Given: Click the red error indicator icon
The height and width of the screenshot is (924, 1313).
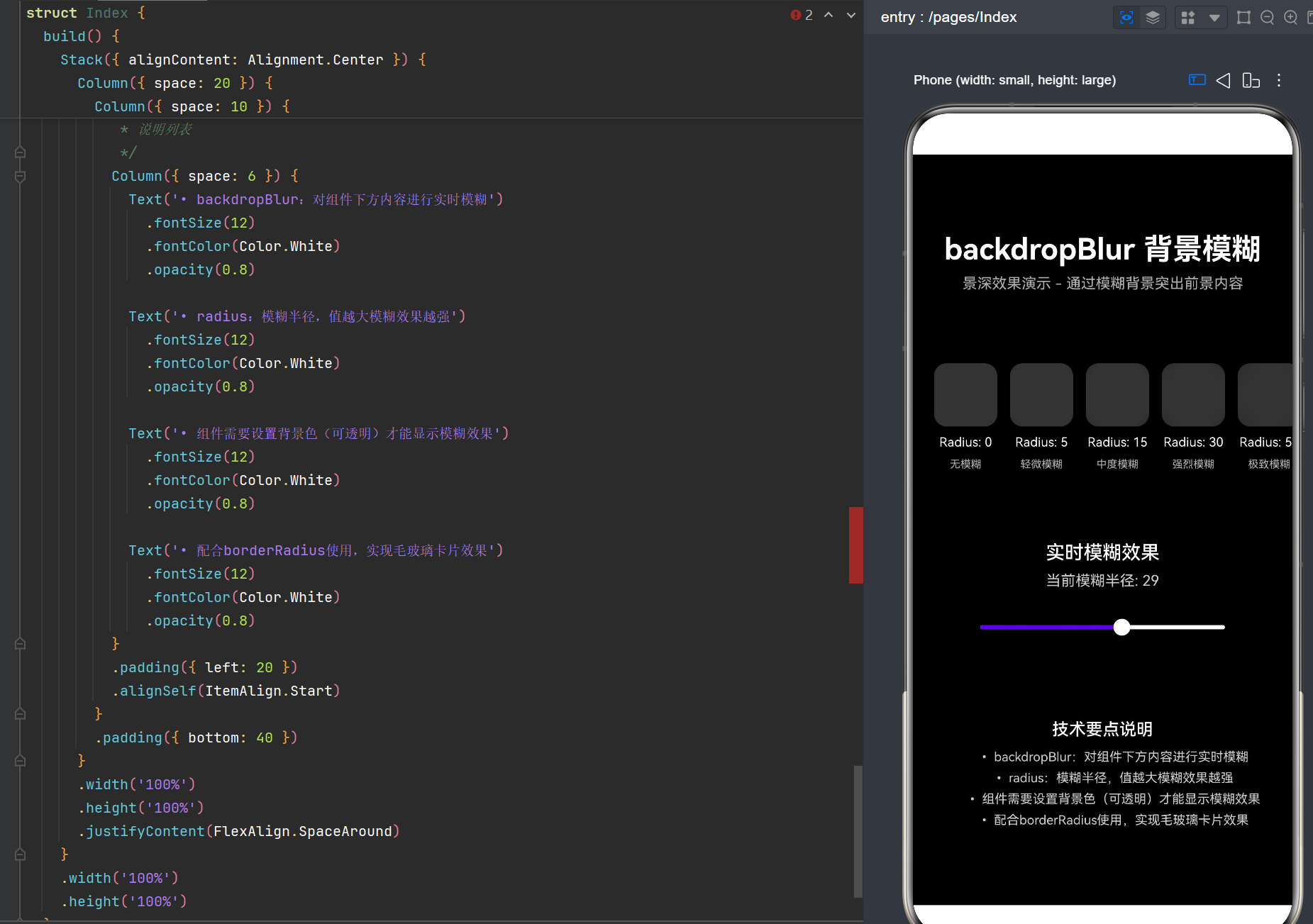Looking at the screenshot, I should click(x=796, y=15).
